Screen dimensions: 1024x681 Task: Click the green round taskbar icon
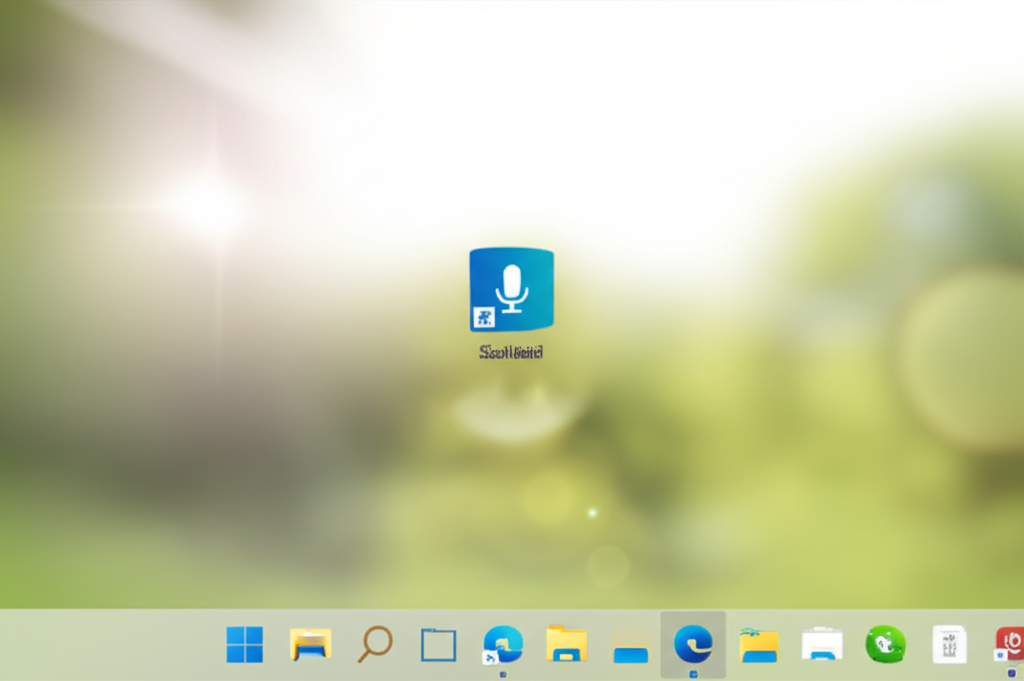(x=885, y=644)
